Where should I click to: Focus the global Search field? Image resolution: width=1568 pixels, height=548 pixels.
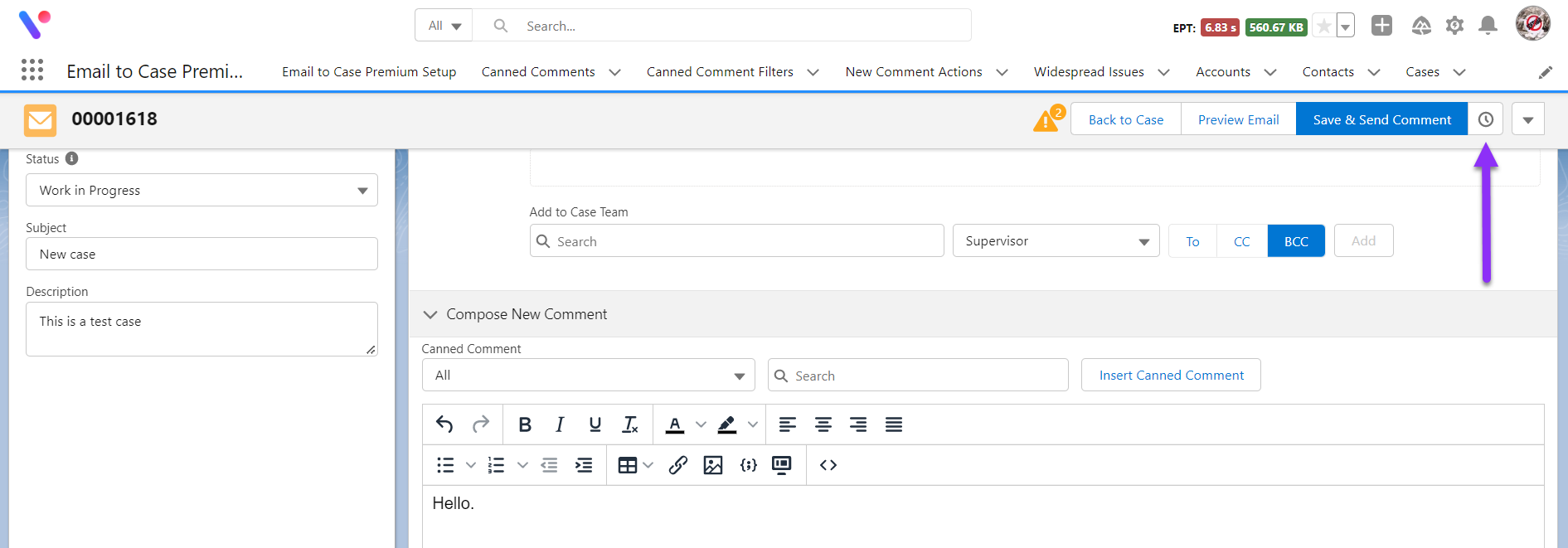722,26
